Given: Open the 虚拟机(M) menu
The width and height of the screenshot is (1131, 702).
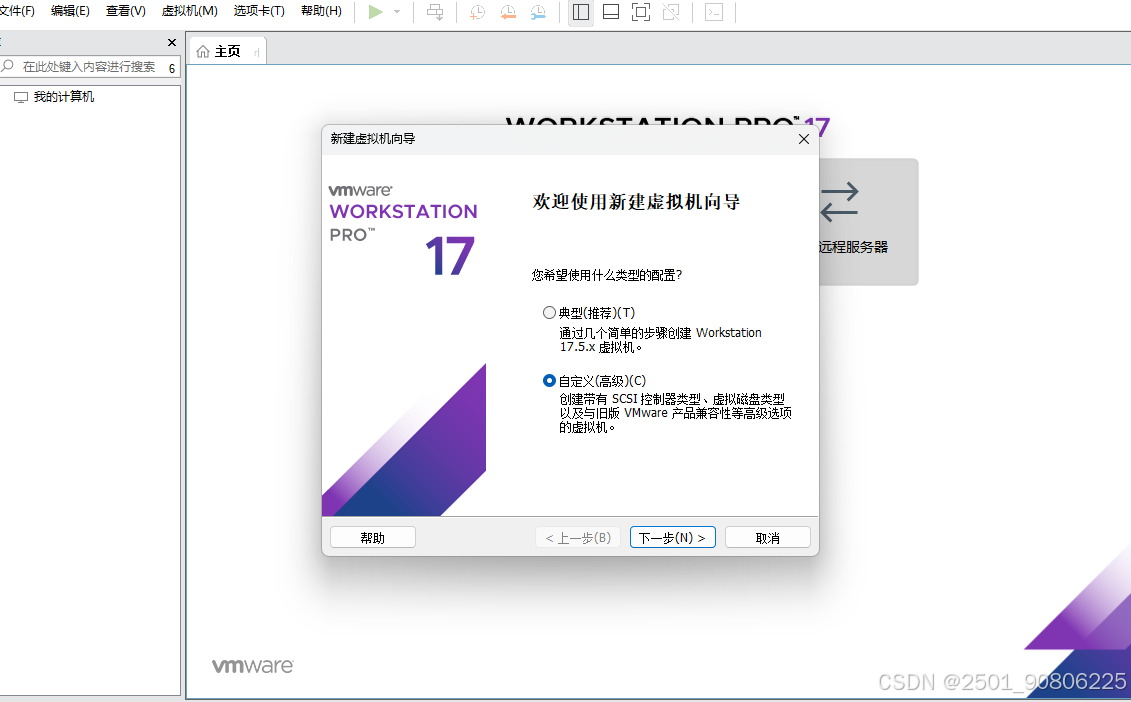Looking at the screenshot, I should (x=190, y=11).
